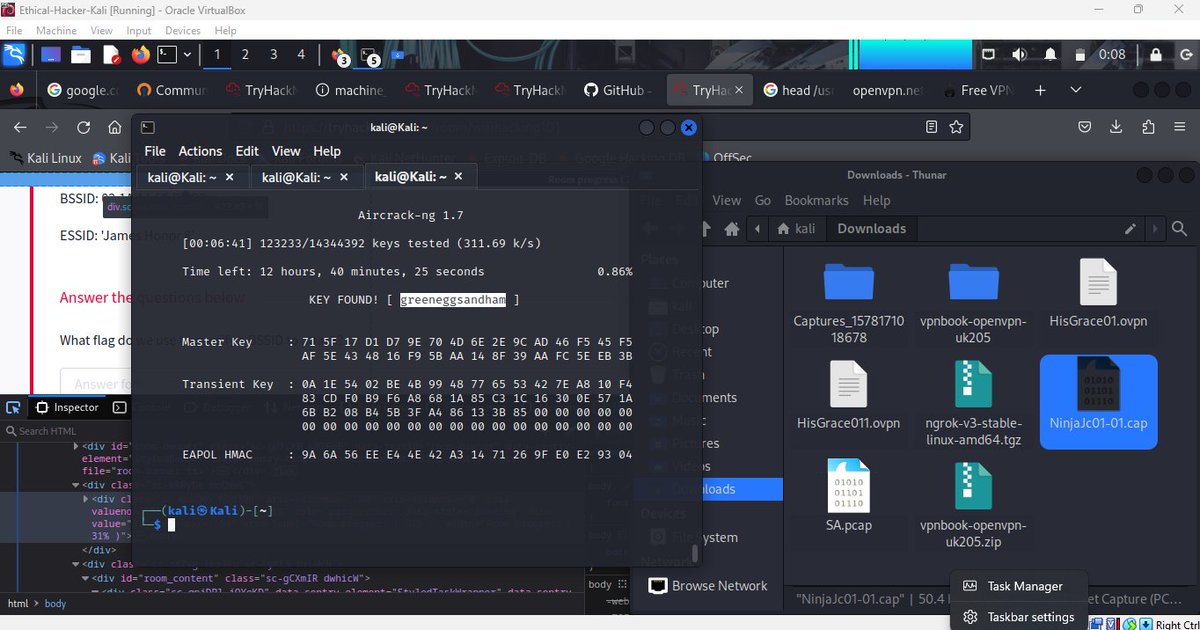Click the log out icon in panel
This screenshot has height=630, width=1200.
1184,54
